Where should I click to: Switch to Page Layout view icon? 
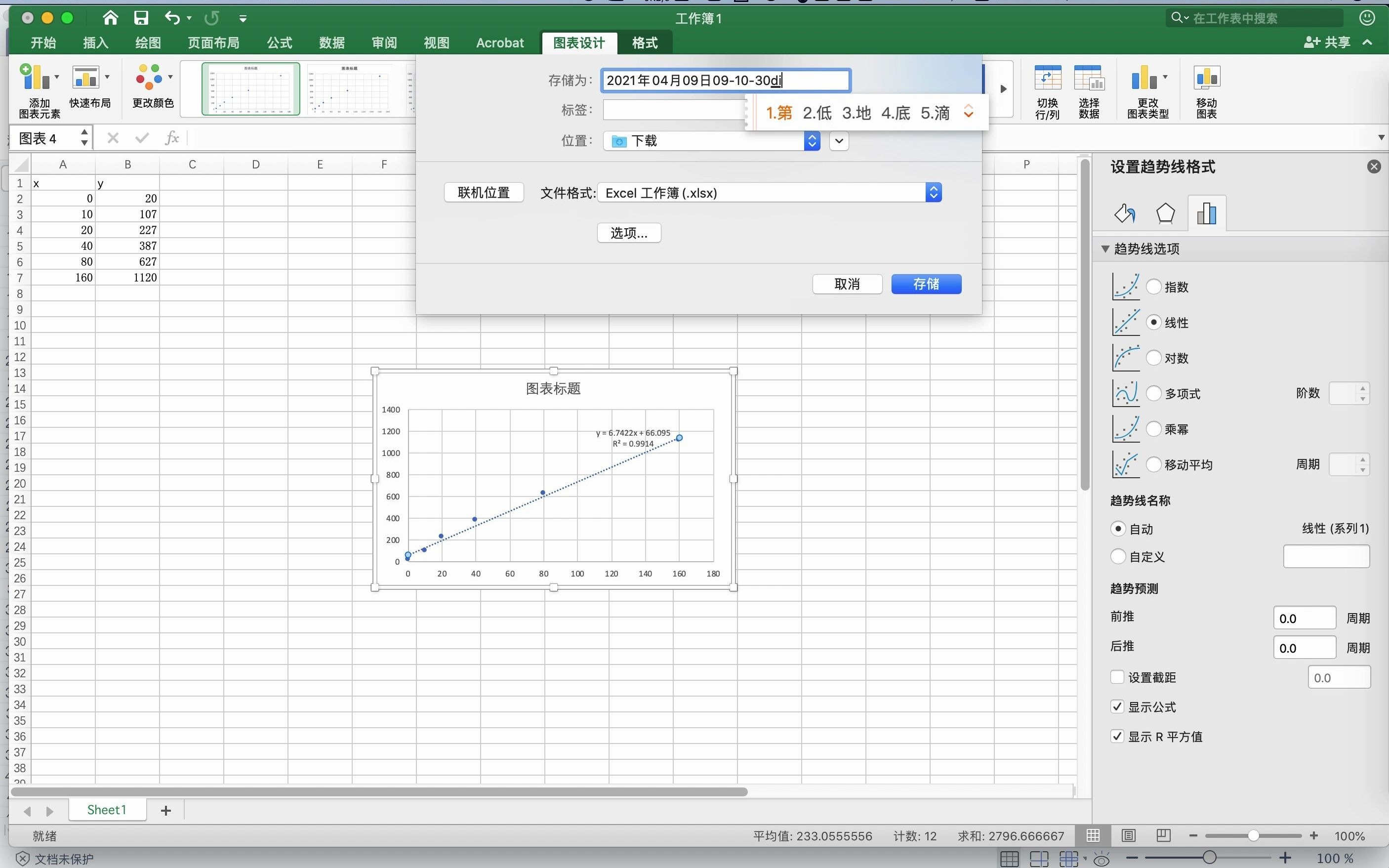pyautogui.click(x=1128, y=835)
